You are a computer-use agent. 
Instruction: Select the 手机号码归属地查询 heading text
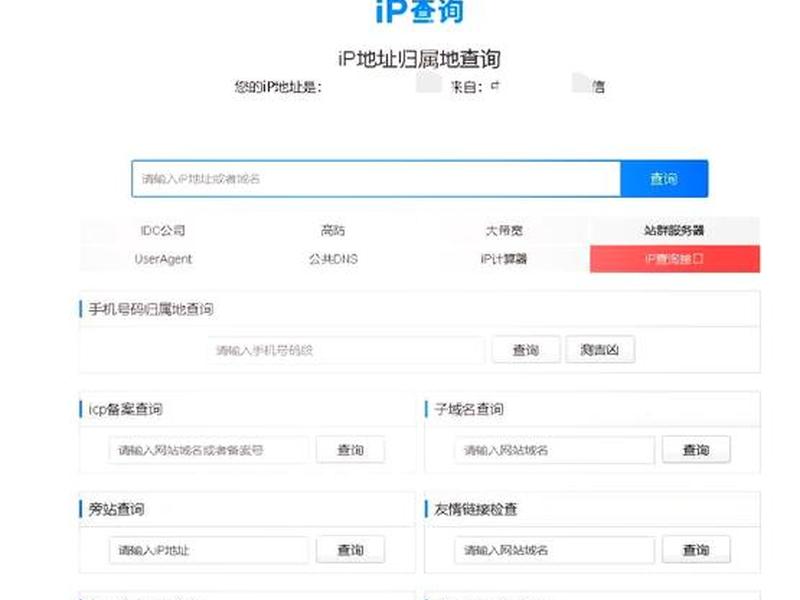pos(151,309)
